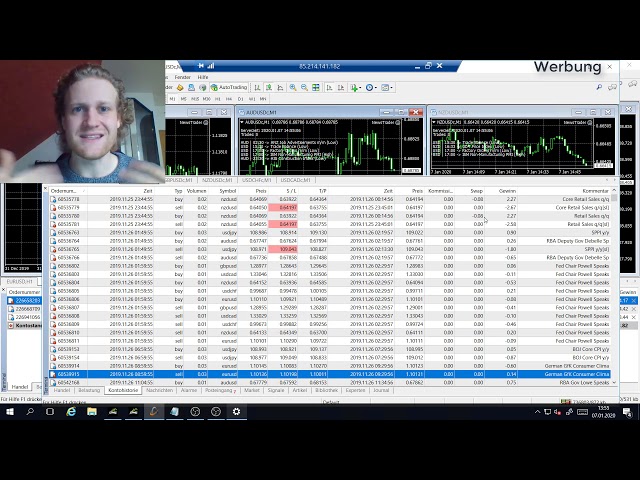Toggle the AutoTrading button
The height and width of the screenshot is (480, 640).
[x=231, y=88]
